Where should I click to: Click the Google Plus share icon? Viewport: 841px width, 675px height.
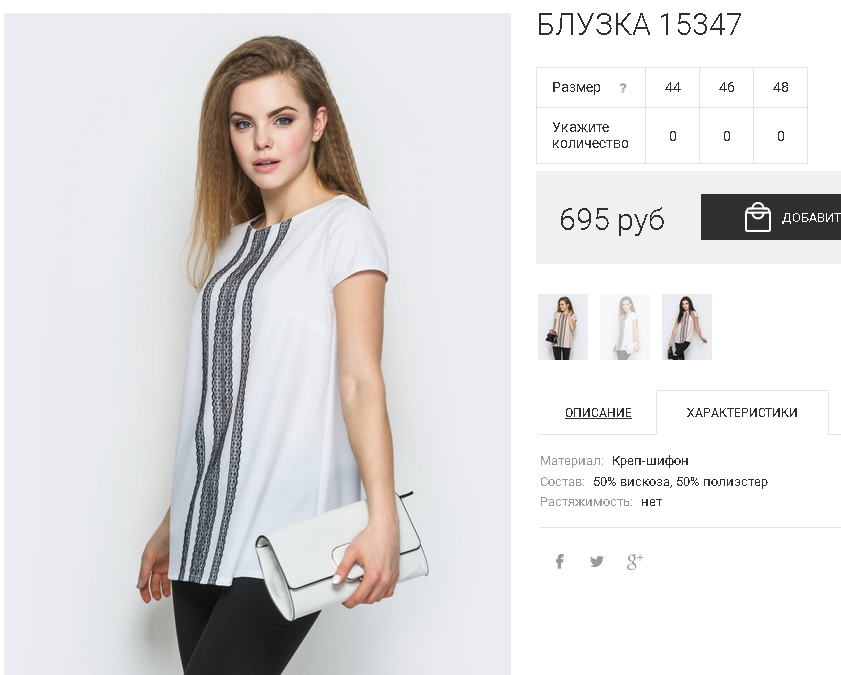click(x=635, y=561)
